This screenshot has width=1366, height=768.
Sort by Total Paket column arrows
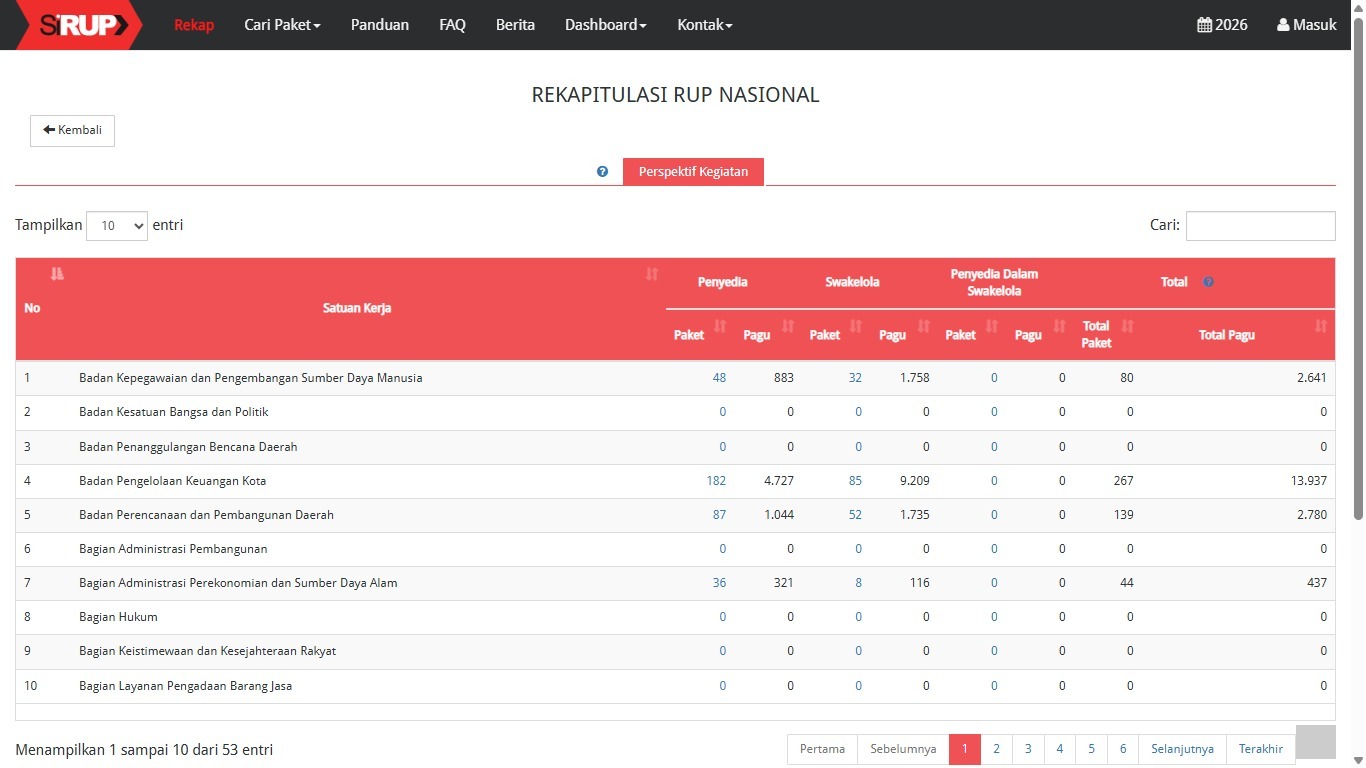tap(1128, 327)
